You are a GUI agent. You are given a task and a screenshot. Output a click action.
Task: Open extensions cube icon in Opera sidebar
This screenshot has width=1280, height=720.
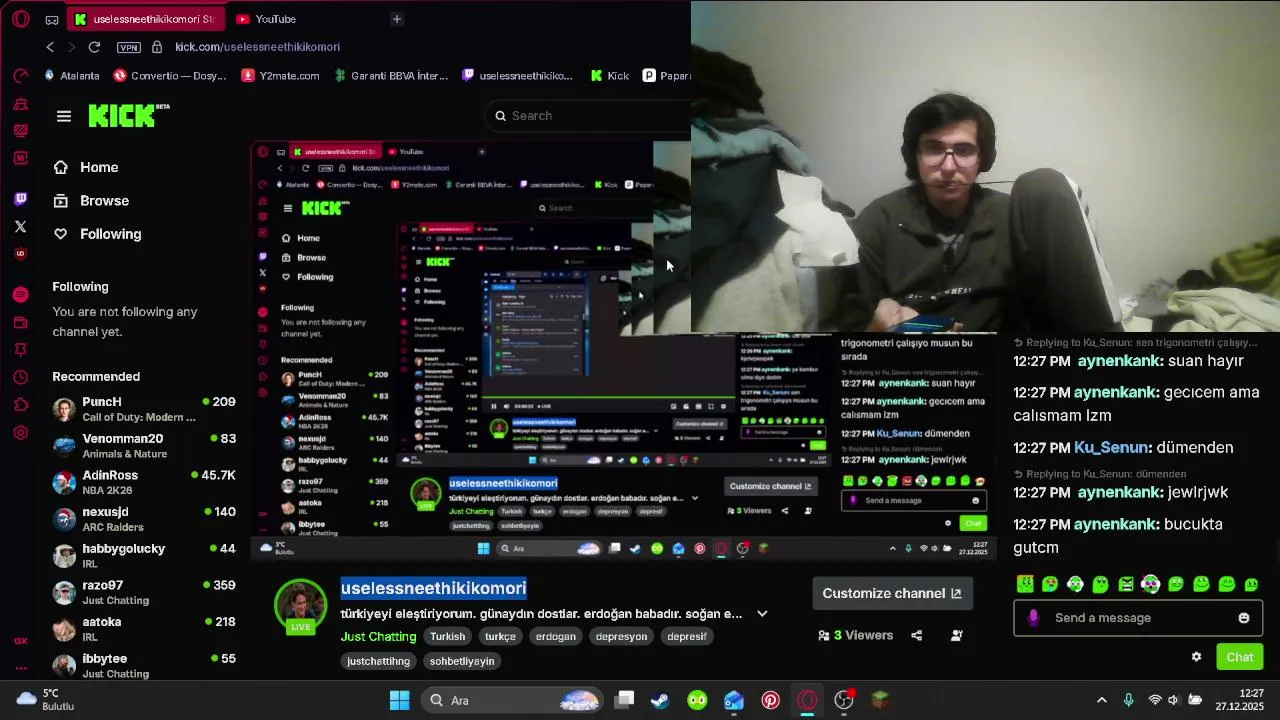click(x=21, y=405)
